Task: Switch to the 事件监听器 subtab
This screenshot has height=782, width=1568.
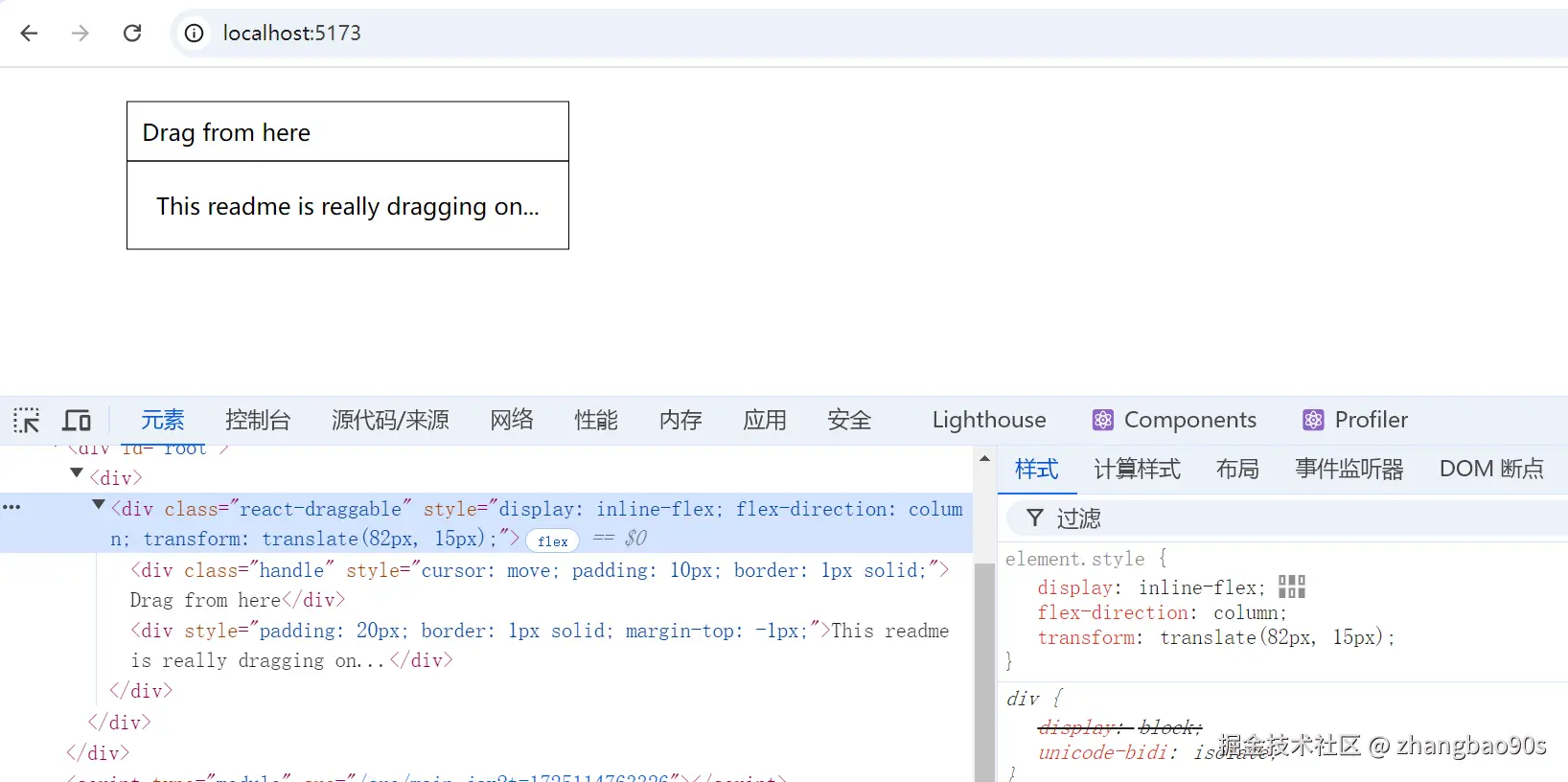Action: (1349, 469)
